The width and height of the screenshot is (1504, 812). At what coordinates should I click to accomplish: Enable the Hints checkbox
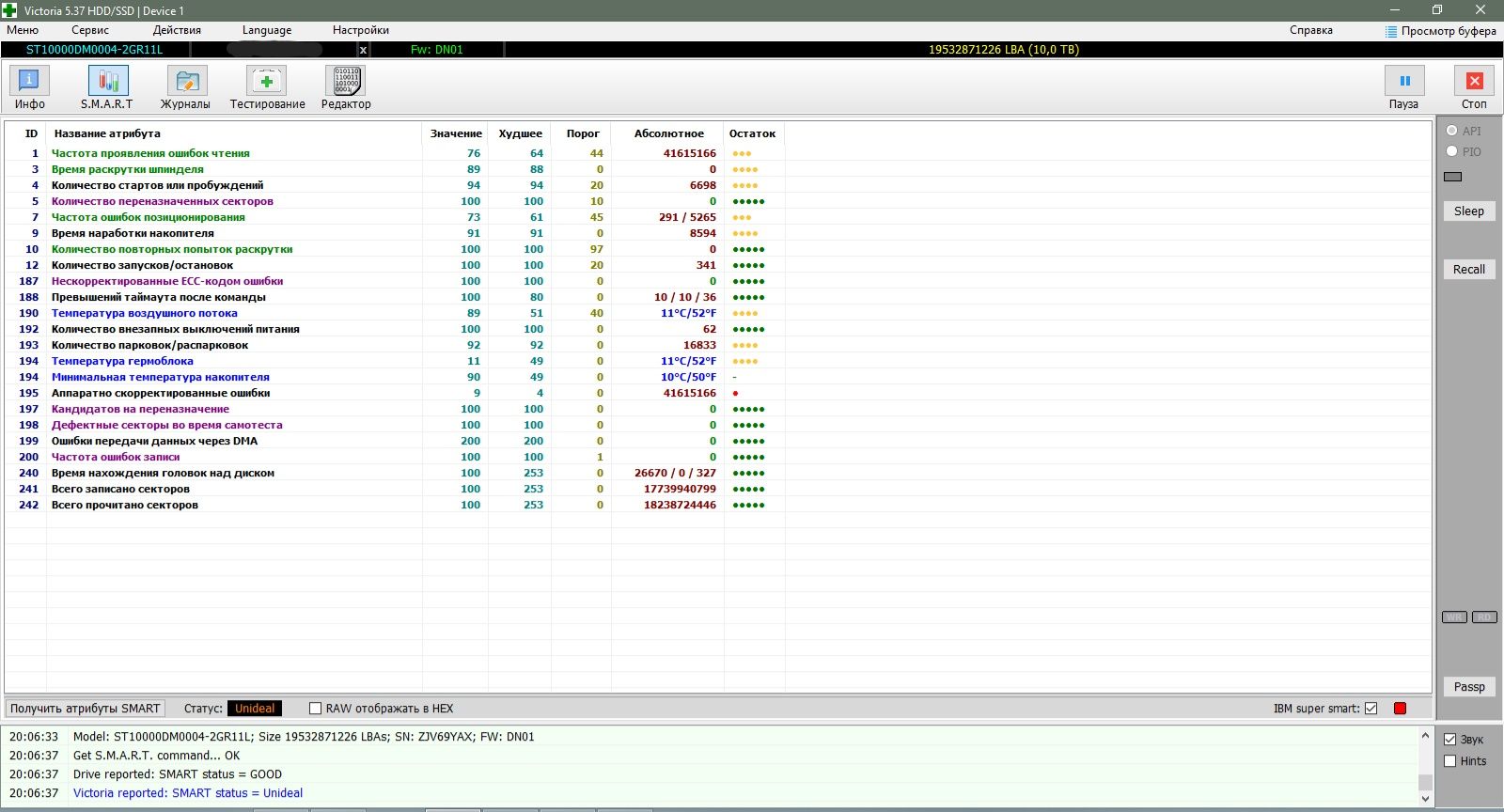pos(1450,761)
